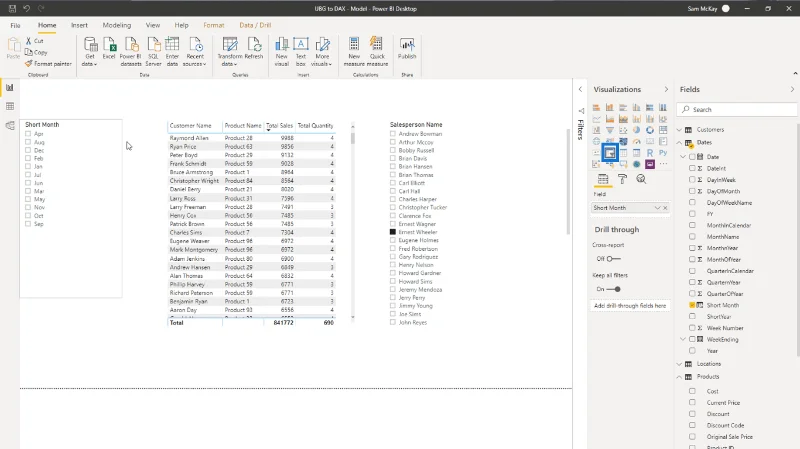Tick the Year field checkbox

point(692,351)
